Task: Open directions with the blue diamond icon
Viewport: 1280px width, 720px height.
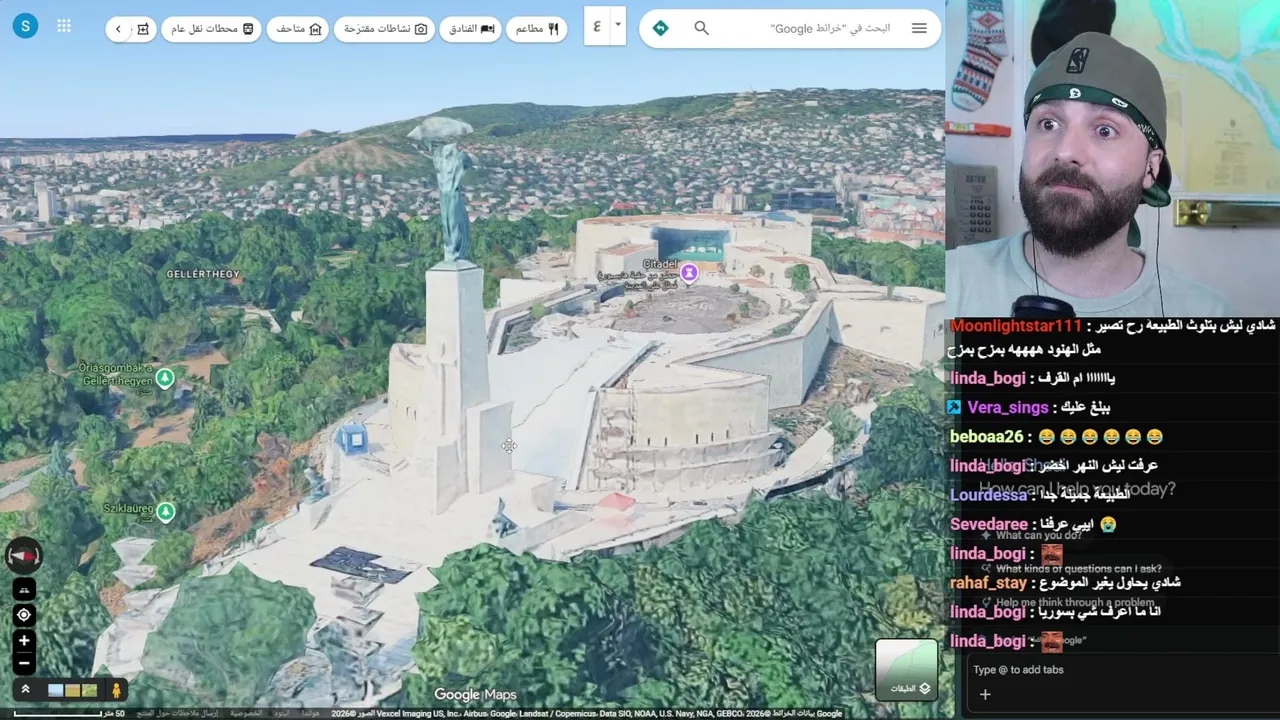Action: coord(660,28)
